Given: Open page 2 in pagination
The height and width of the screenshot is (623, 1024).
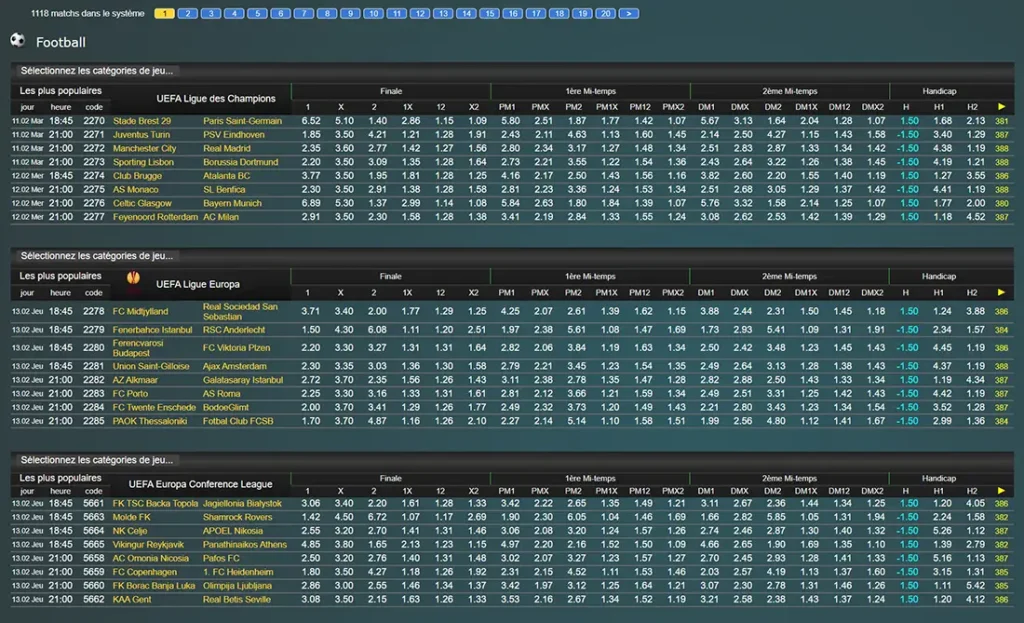Looking at the screenshot, I should (188, 14).
